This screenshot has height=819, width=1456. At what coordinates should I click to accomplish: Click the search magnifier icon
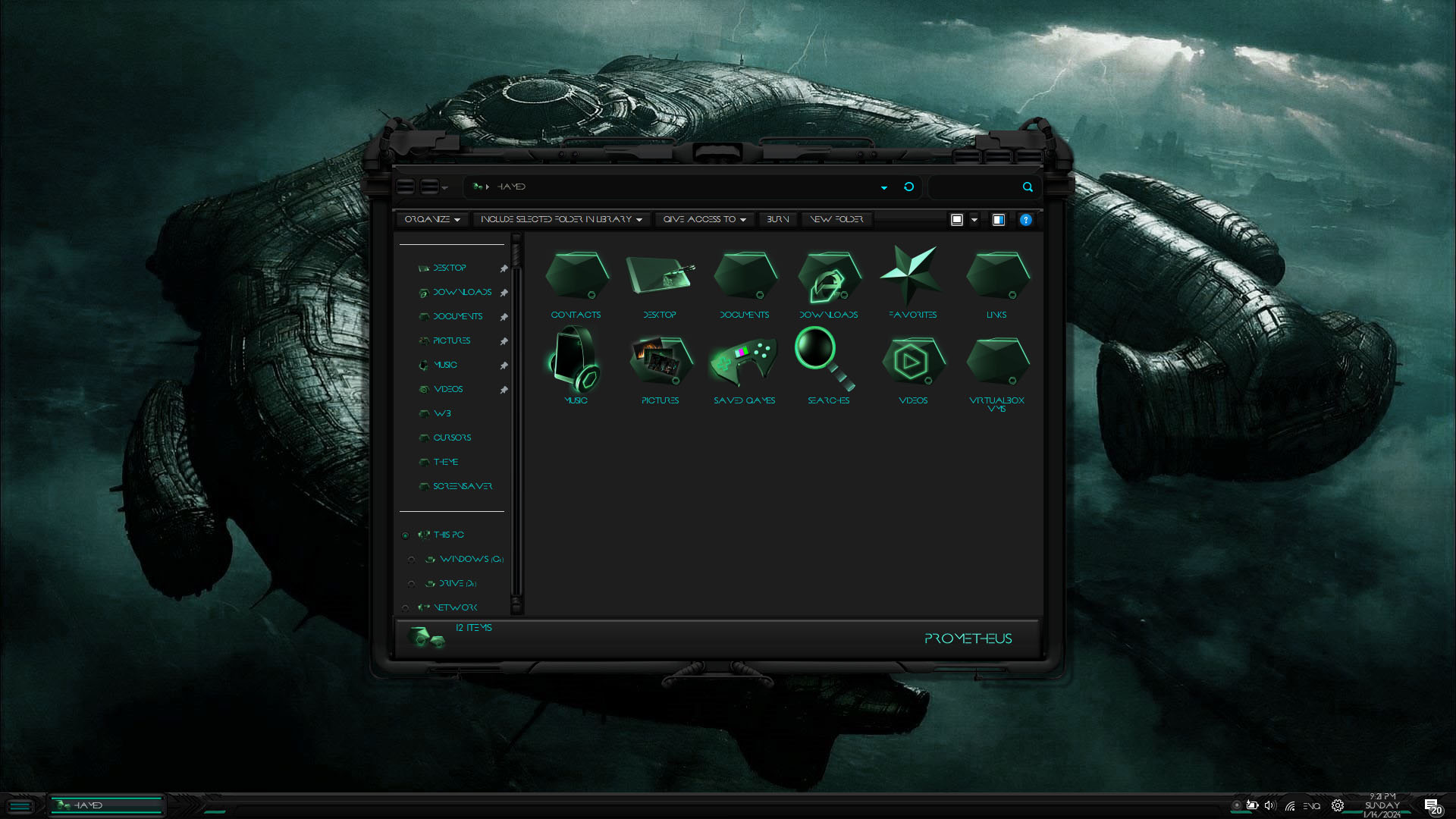pyautogui.click(x=1028, y=187)
